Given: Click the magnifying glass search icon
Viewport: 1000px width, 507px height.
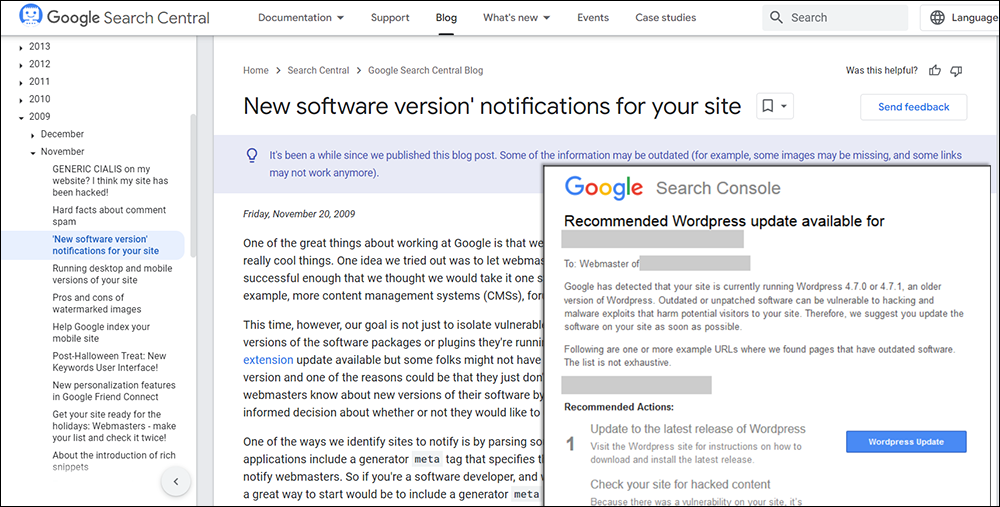Looking at the screenshot, I should pos(776,18).
